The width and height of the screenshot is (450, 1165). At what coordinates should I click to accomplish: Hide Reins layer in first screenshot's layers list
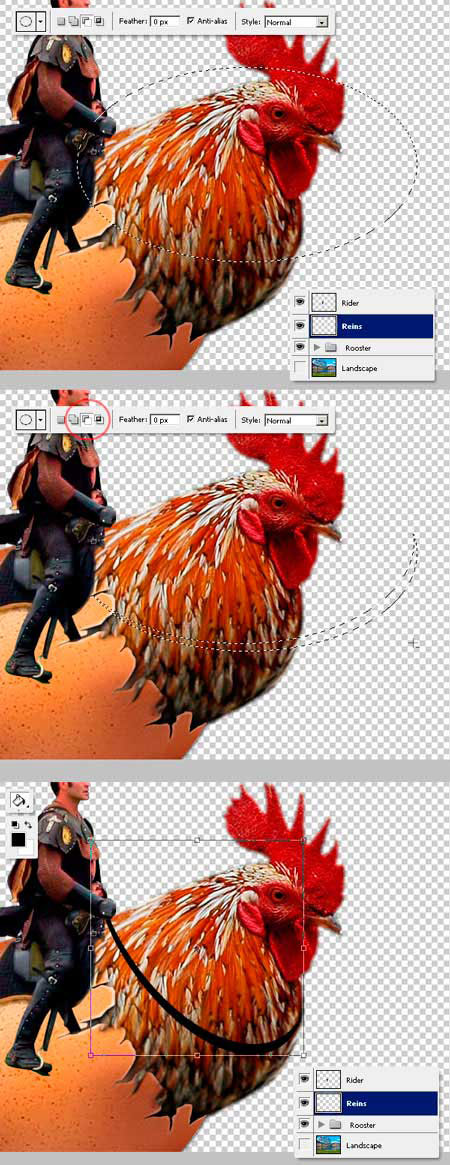point(300,325)
